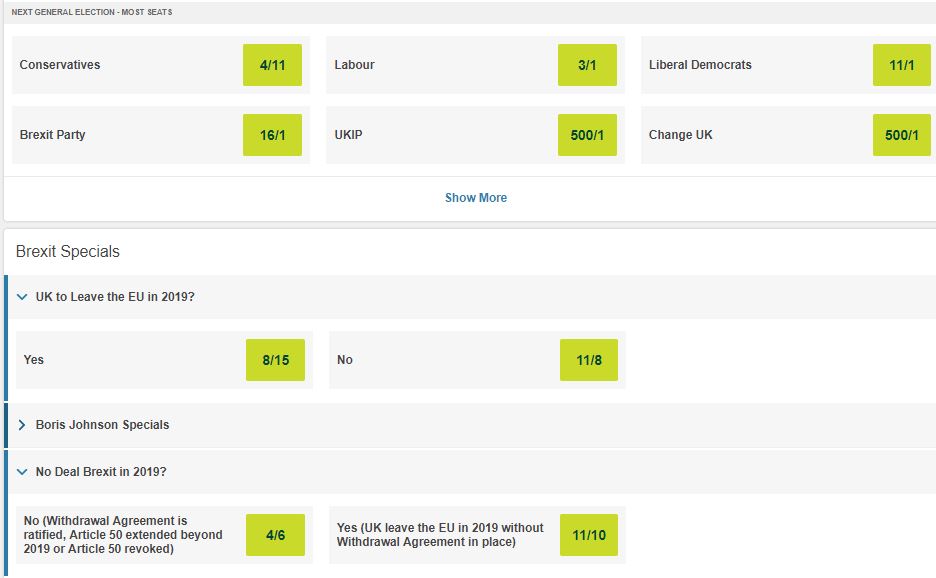
Task: Click the No Deal Brexit in 2019 heading text
Action: [101, 472]
